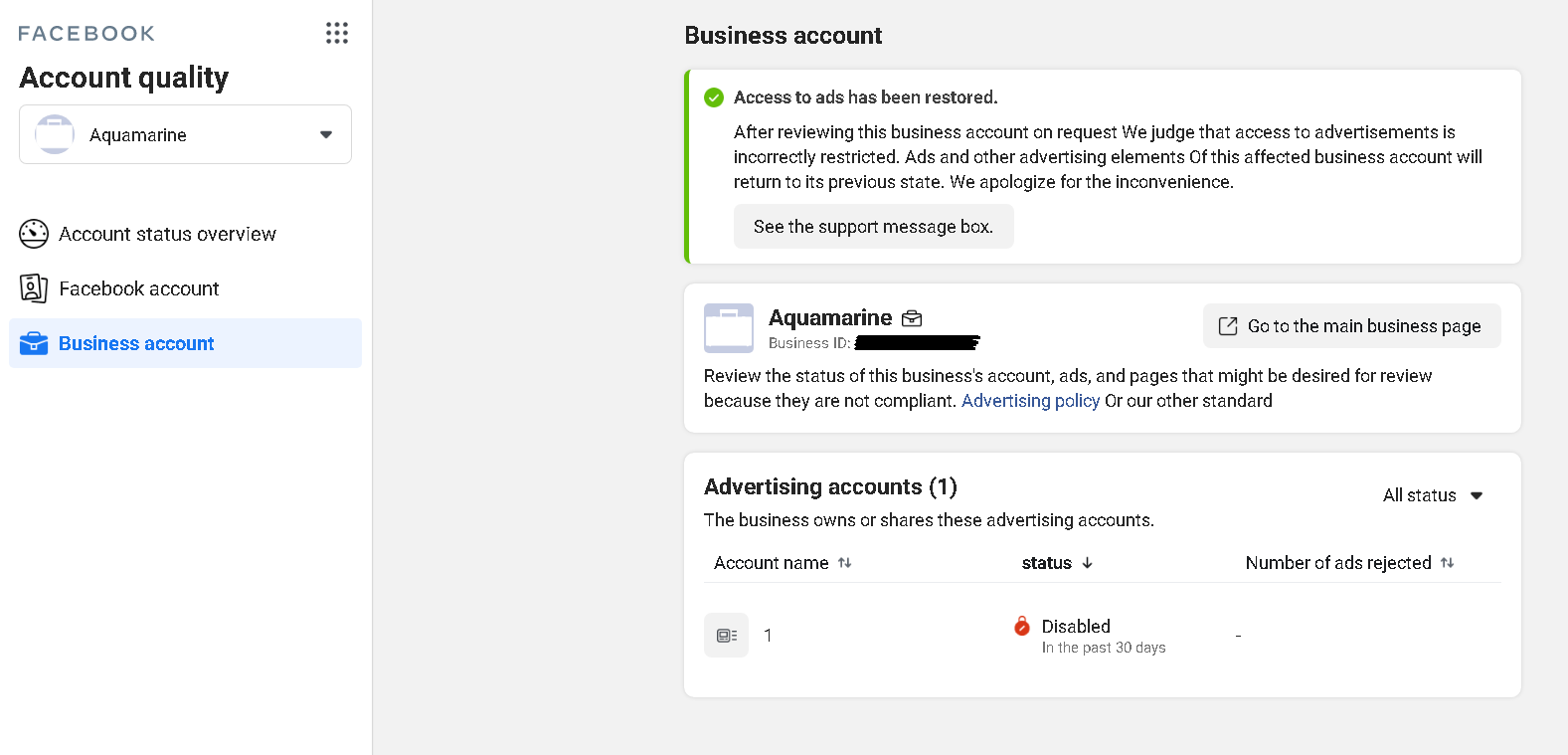
Task: Open the All status filter dropdown
Action: 1433,495
